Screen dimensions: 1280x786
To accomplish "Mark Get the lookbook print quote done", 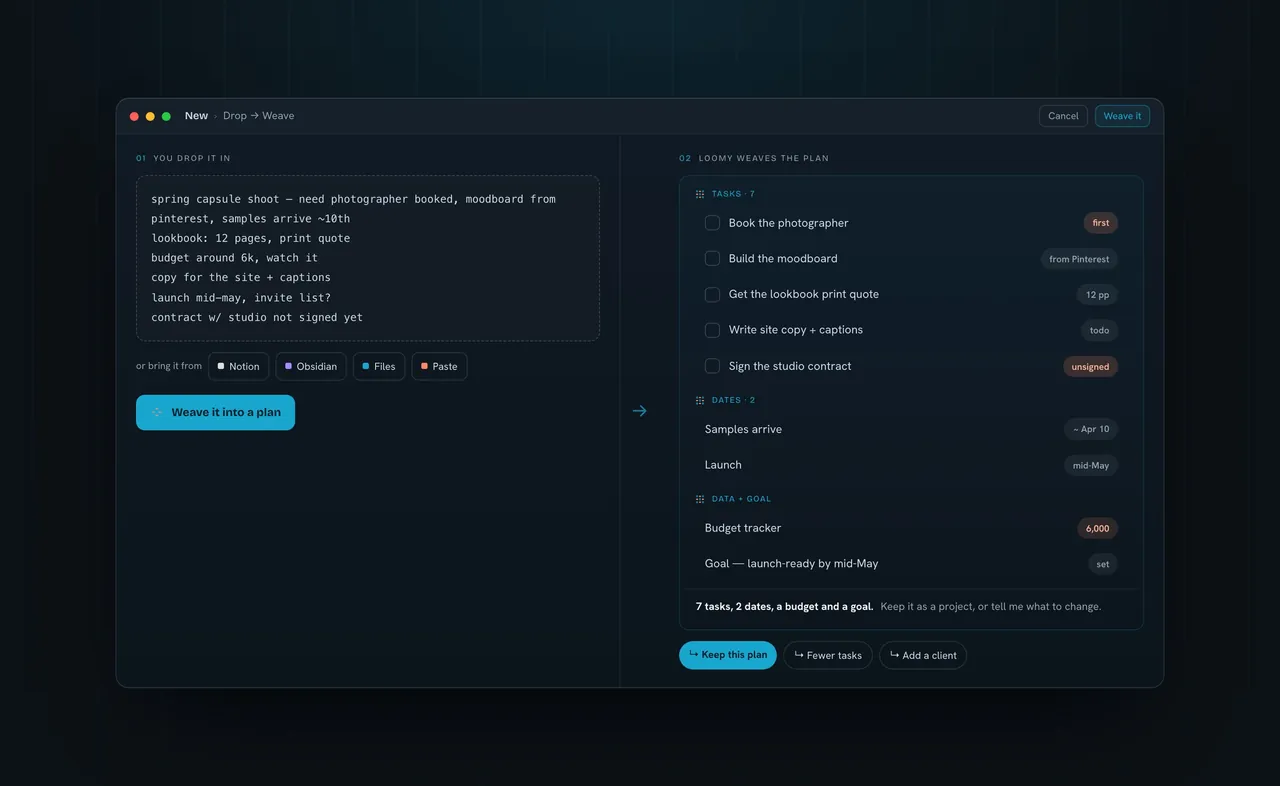I will point(712,294).
